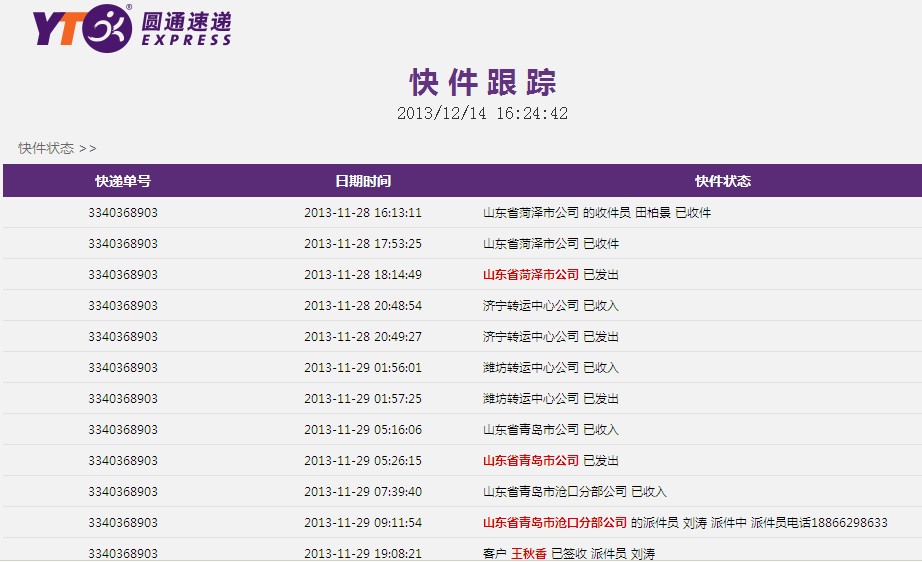This screenshot has width=922, height=562.
Task: Select the date 2013-11-28 16:13:11
Action: pyautogui.click(x=363, y=213)
